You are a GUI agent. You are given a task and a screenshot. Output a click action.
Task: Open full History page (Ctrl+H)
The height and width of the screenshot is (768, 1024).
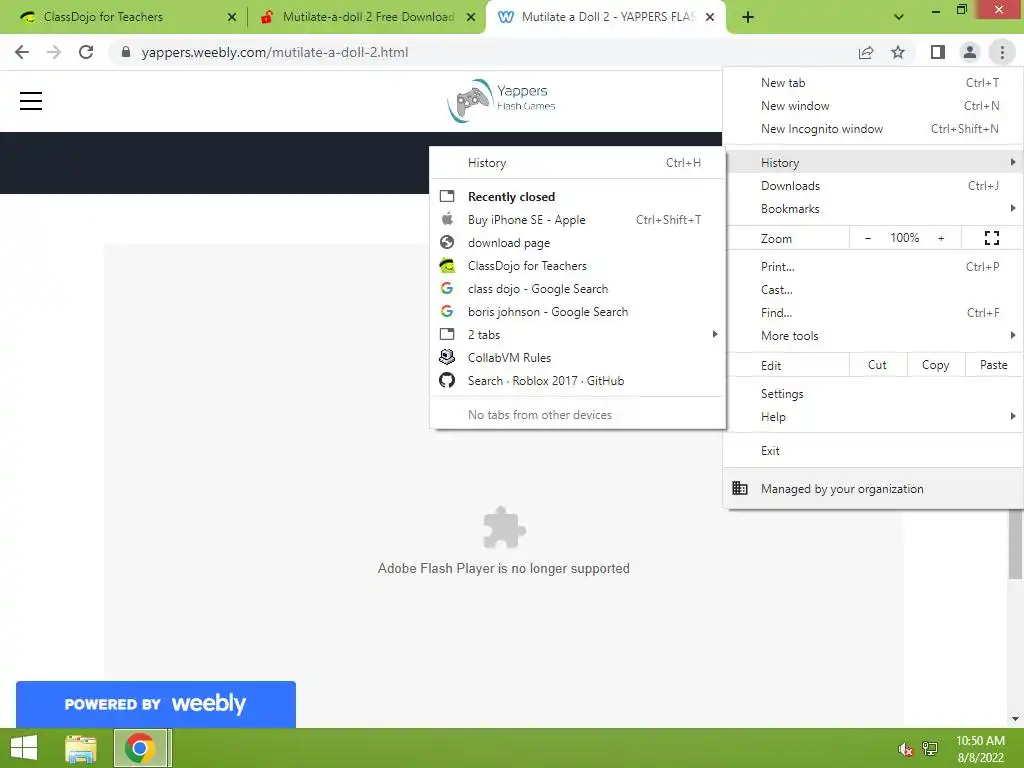tap(578, 163)
